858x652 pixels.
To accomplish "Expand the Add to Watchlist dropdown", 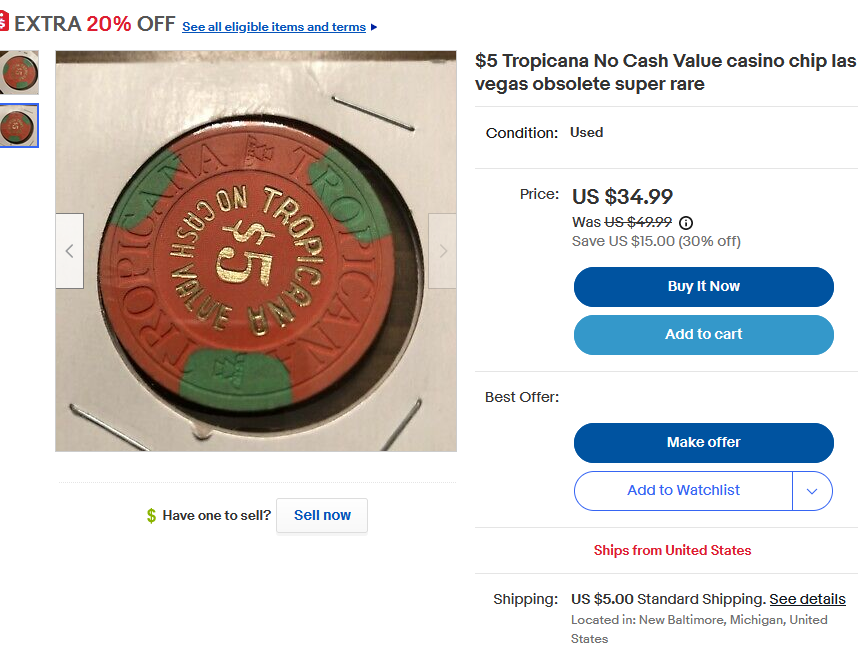I will tap(812, 491).
